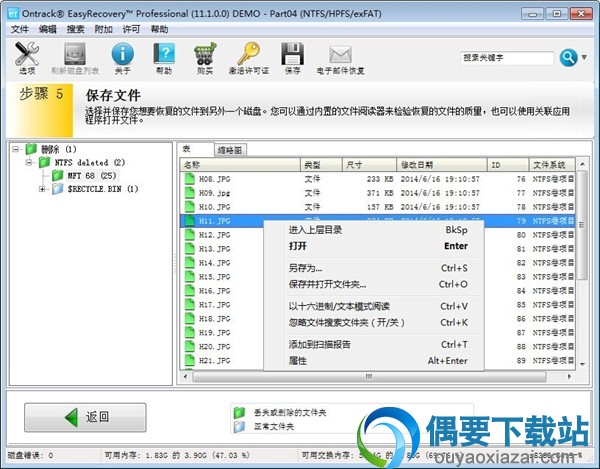The height and width of the screenshot is (469, 600).
Task: Choose 属性 (Properties) from the context menu
Action: click(374, 361)
